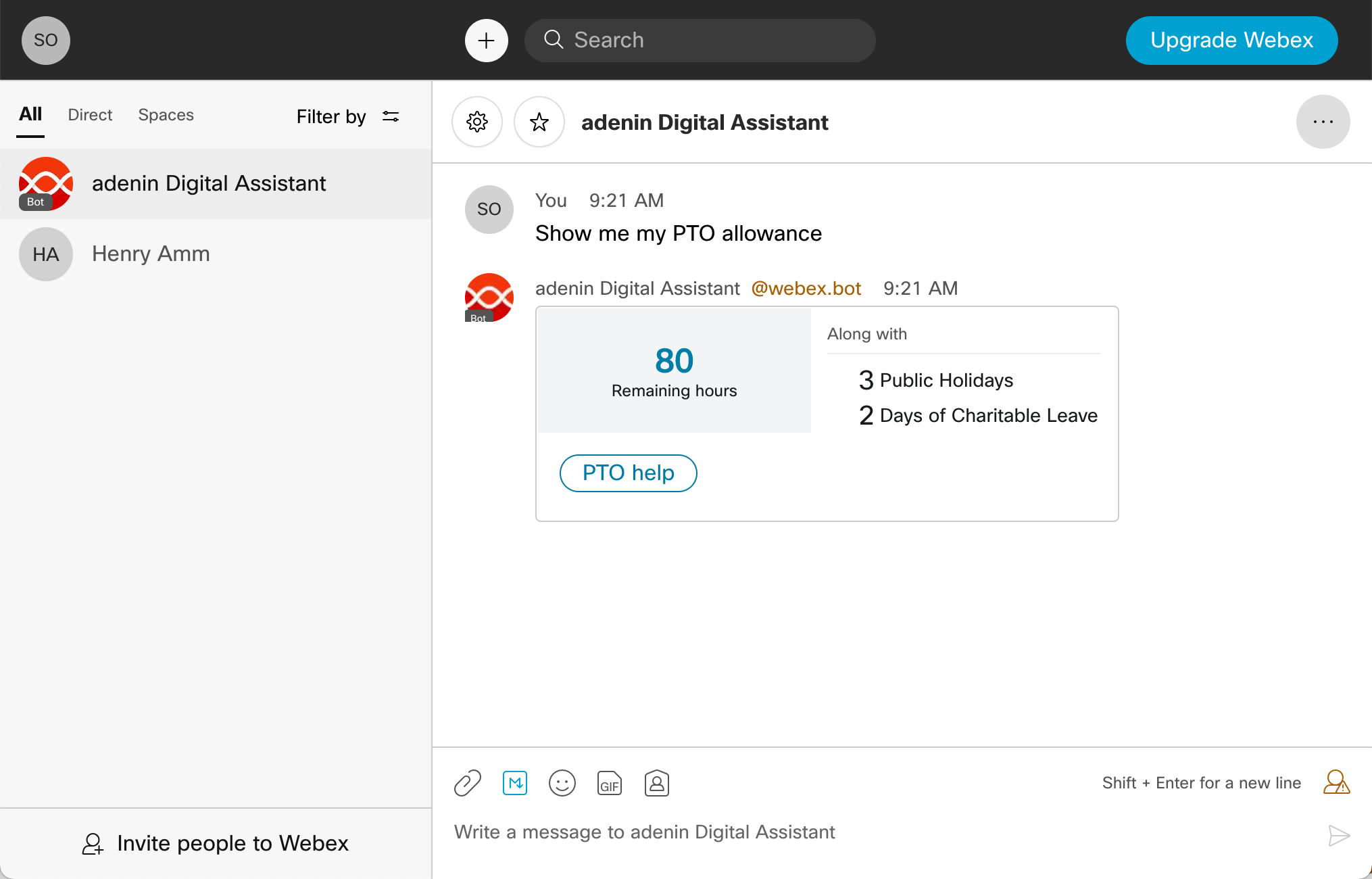Open space settings gear icon

tap(477, 122)
